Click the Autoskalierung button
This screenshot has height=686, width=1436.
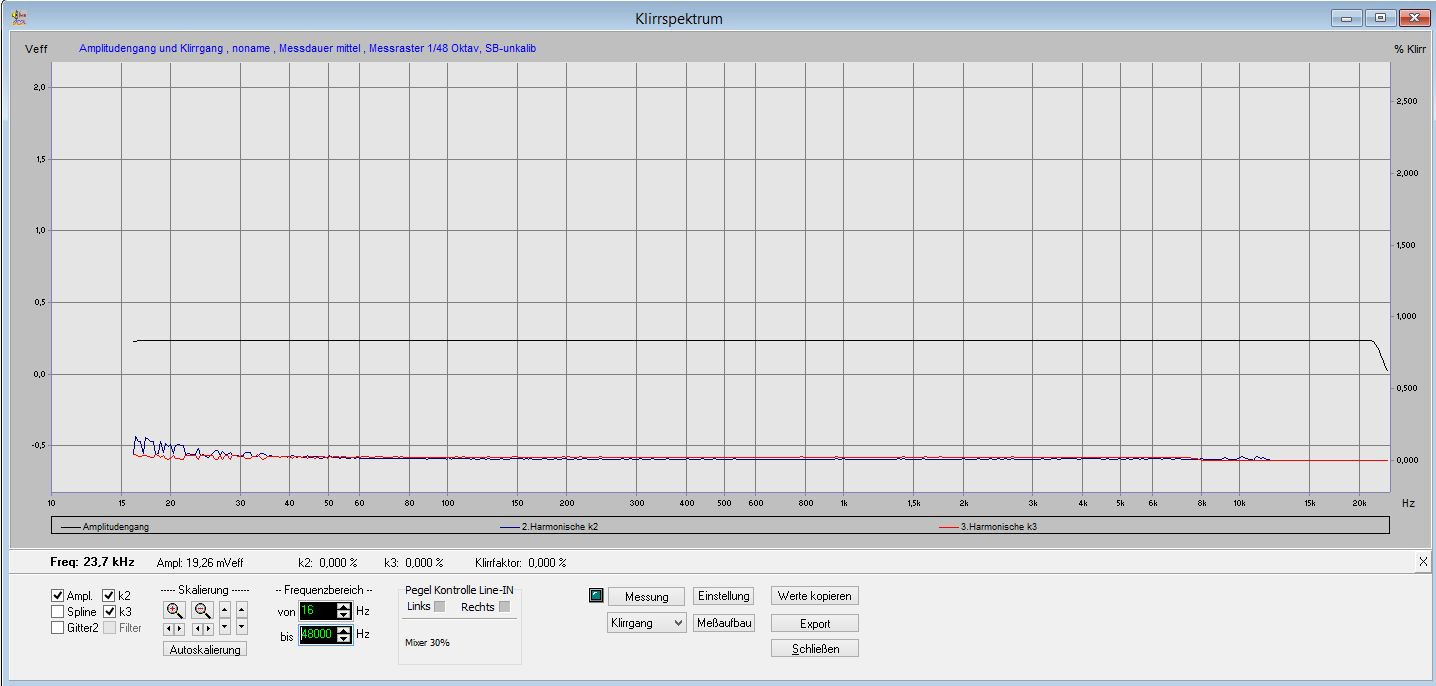(204, 650)
